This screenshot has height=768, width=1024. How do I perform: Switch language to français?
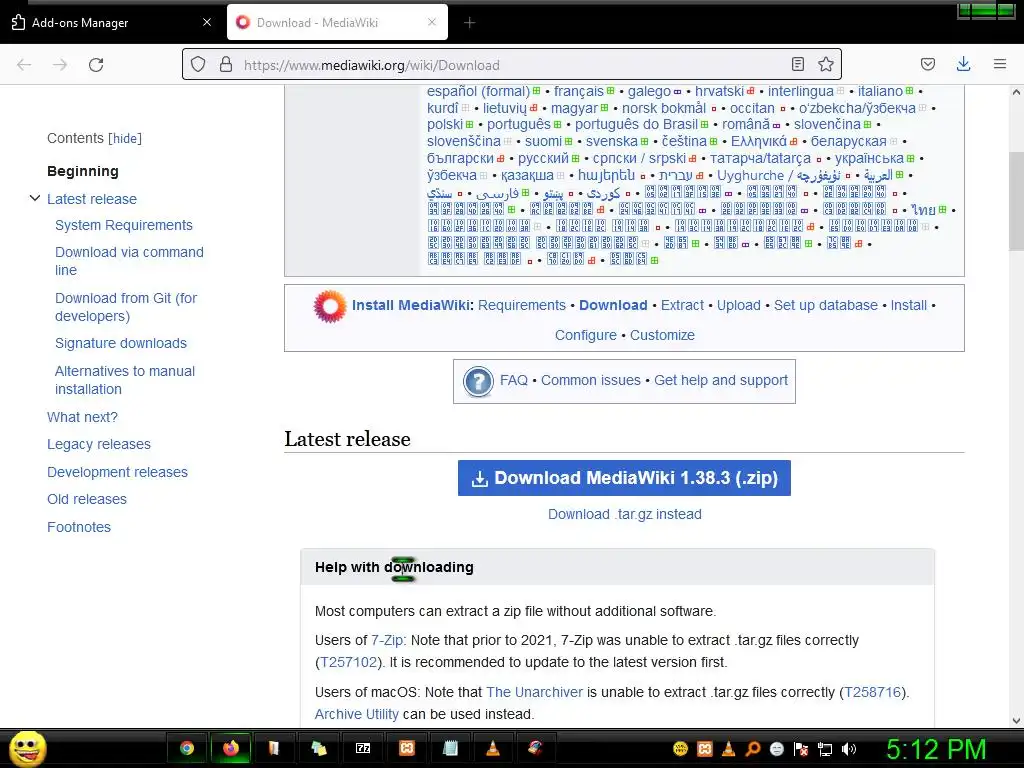[x=579, y=91]
